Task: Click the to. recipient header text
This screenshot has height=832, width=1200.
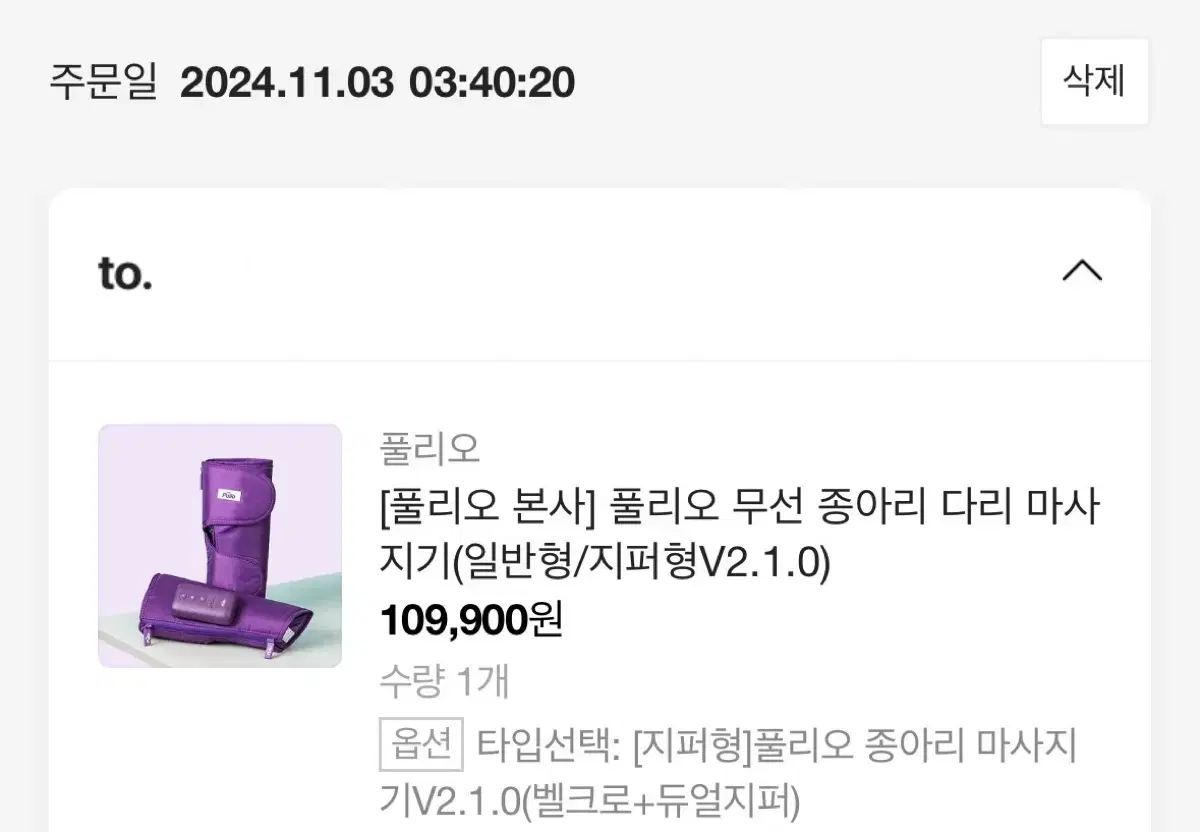Action: [125, 272]
